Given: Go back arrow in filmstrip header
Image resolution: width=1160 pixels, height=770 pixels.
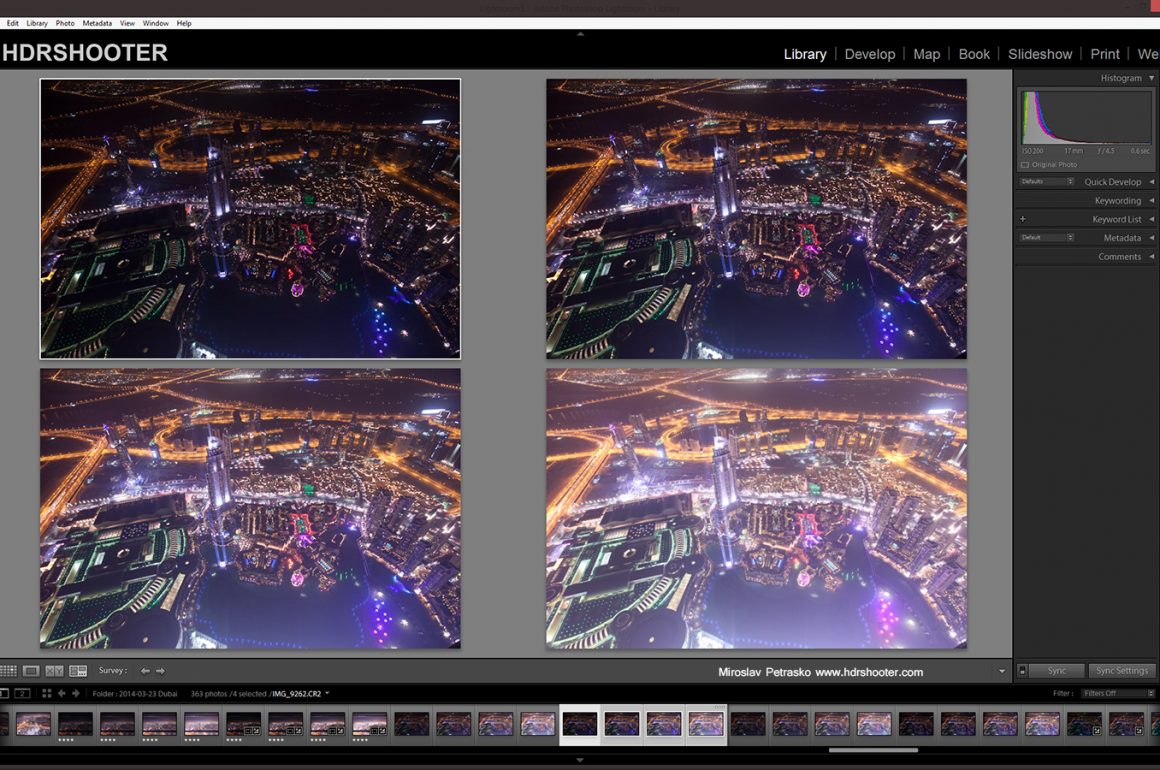Looking at the screenshot, I should (x=61, y=694).
